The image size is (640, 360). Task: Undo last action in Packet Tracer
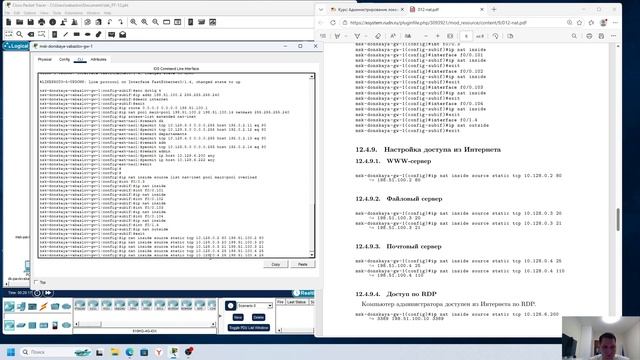pos(110,22)
